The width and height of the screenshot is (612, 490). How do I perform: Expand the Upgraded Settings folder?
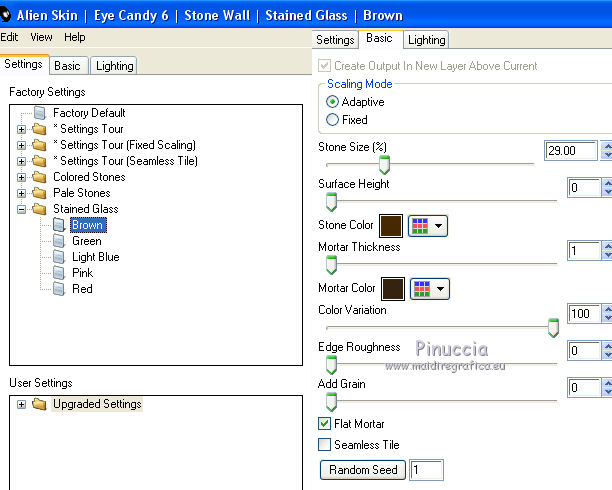pos(21,404)
